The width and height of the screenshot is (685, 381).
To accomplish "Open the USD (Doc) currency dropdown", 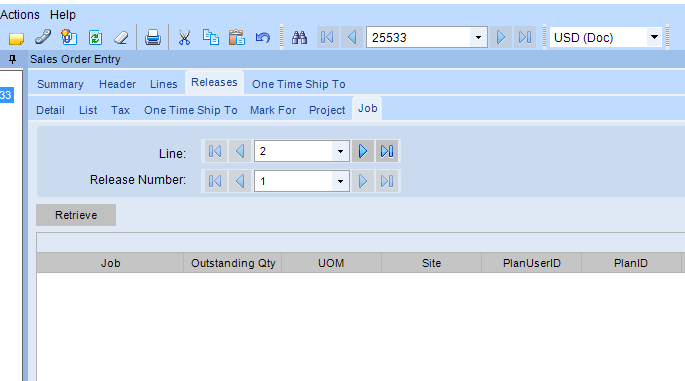I will coord(654,38).
